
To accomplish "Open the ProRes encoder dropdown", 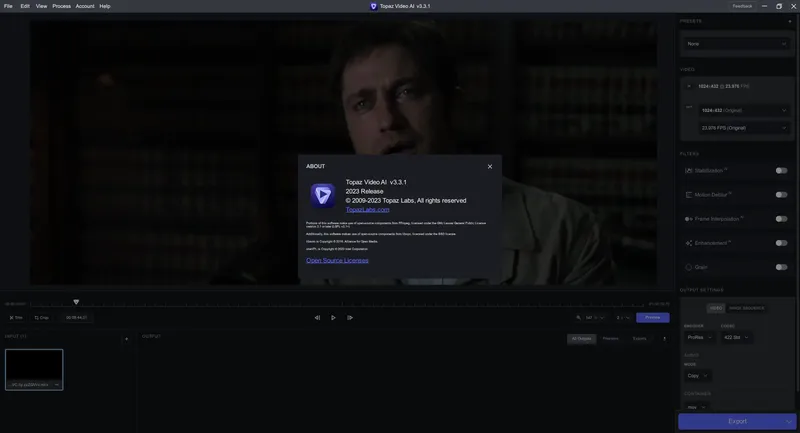I will pos(699,337).
